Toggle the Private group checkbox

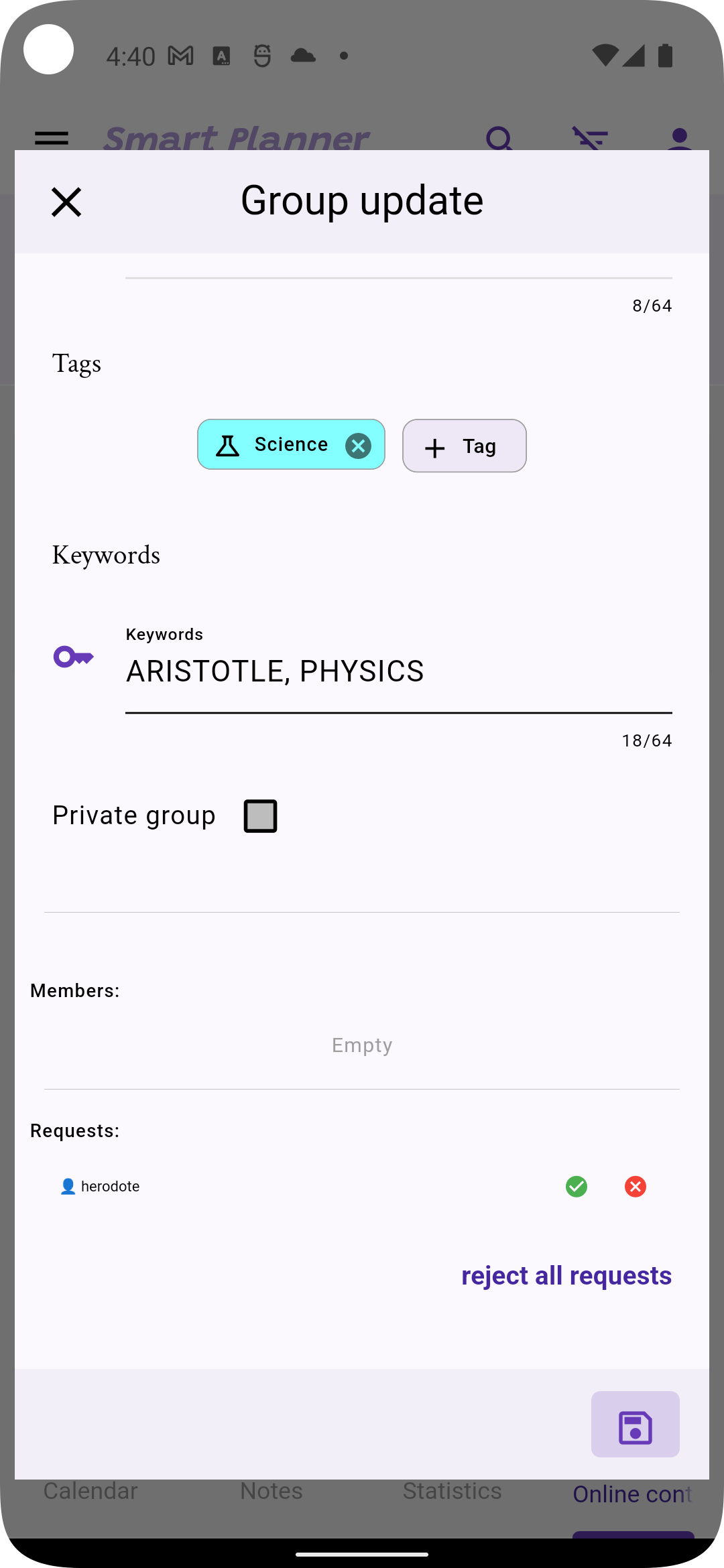tap(260, 816)
